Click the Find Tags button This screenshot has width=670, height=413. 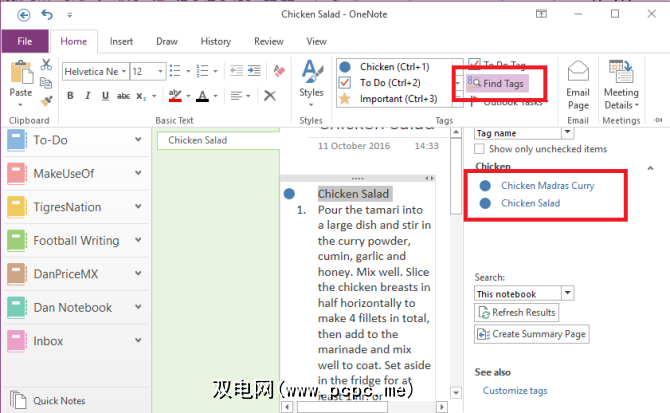coord(497,83)
